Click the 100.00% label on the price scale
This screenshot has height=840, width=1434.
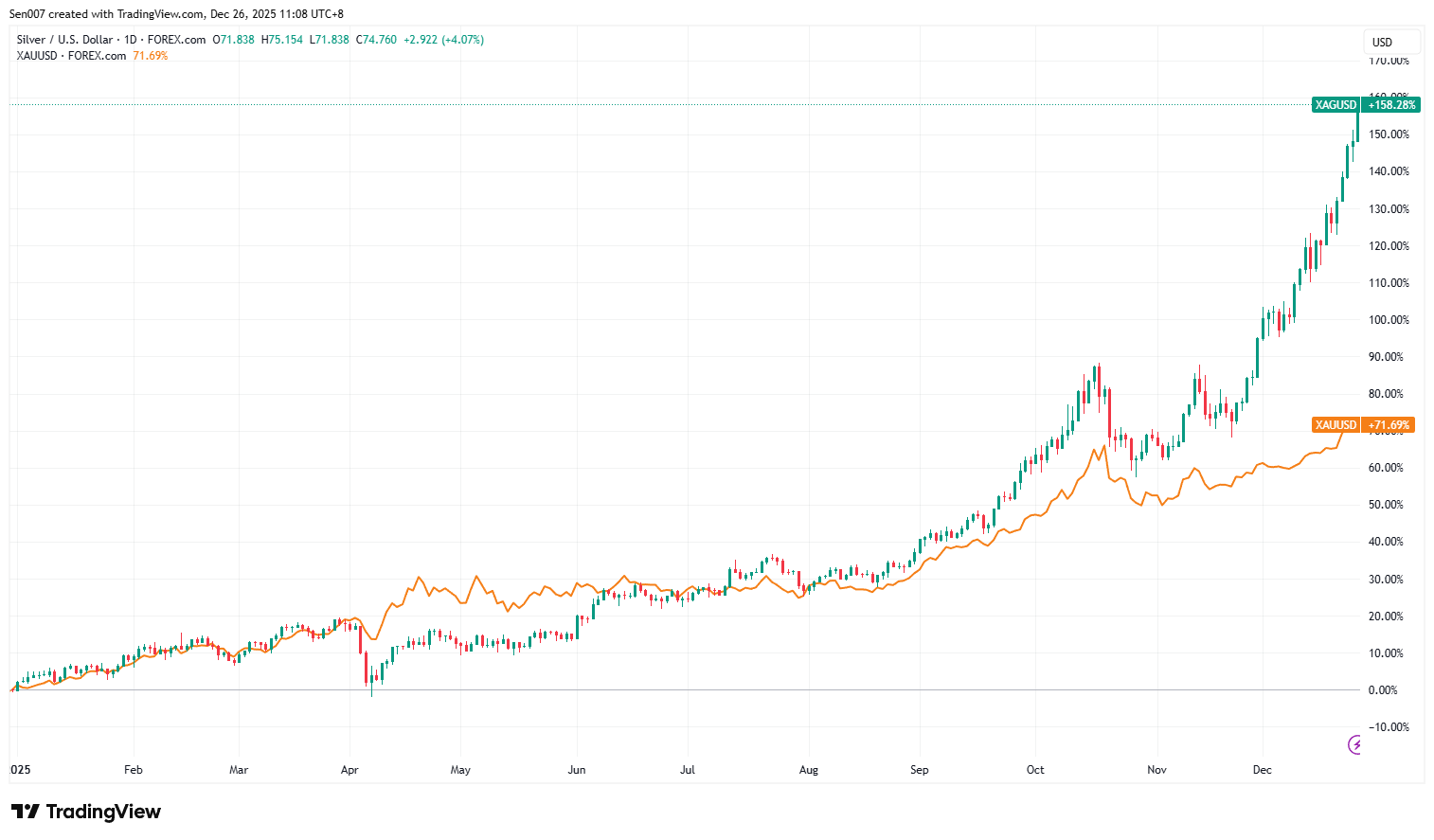tap(1389, 320)
